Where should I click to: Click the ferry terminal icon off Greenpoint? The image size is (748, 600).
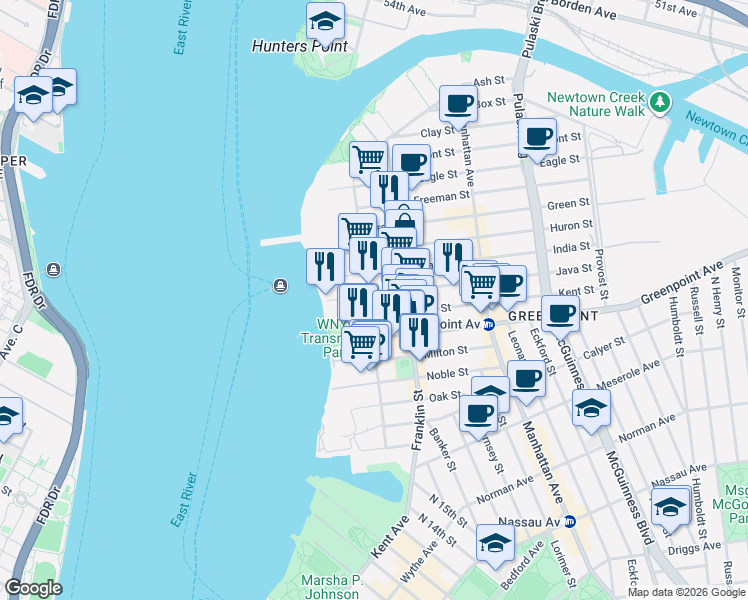click(x=280, y=286)
